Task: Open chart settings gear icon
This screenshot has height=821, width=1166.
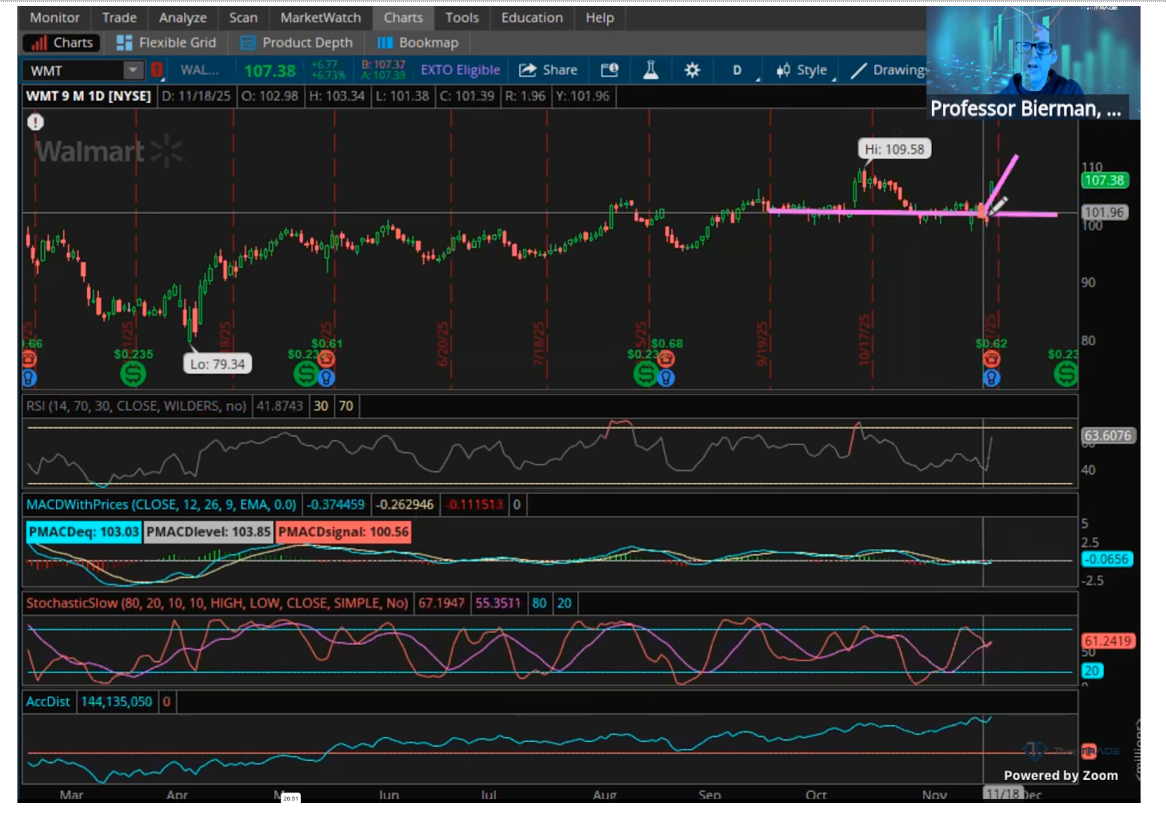Action: point(692,70)
